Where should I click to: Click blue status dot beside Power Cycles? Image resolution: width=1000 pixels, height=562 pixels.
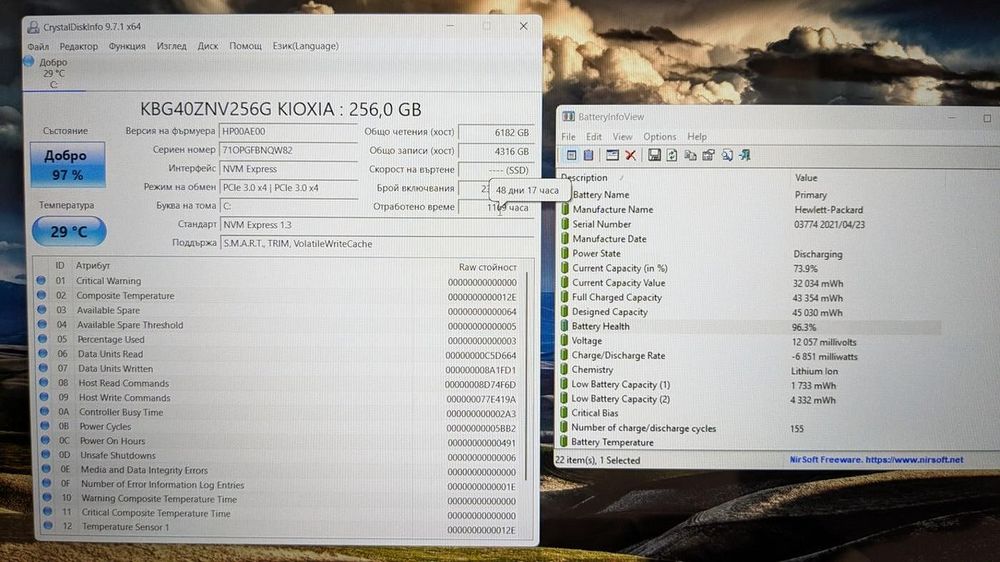click(x=45, y=426)
